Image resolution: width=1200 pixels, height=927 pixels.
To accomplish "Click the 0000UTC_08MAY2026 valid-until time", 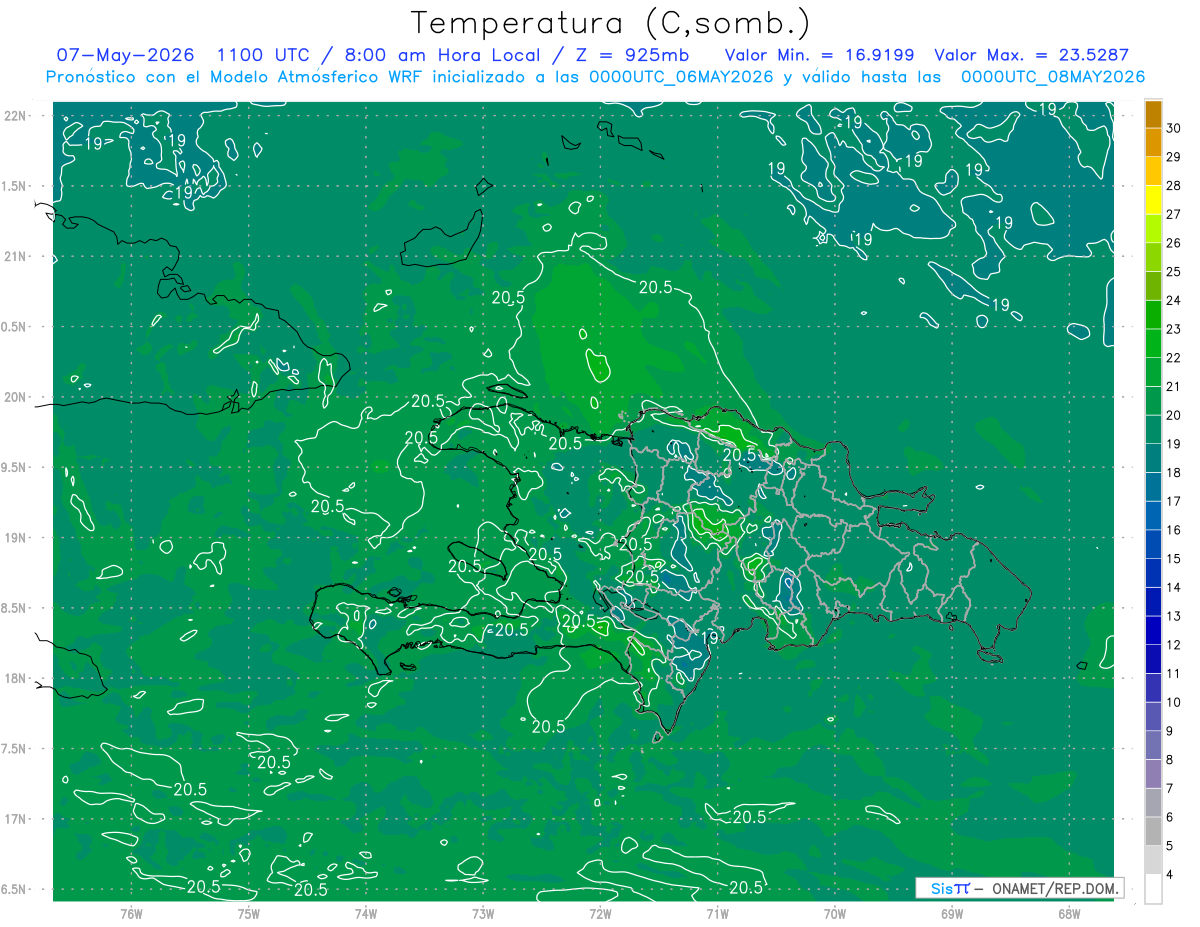I will pyautogui.click(x=1053, y=77).
